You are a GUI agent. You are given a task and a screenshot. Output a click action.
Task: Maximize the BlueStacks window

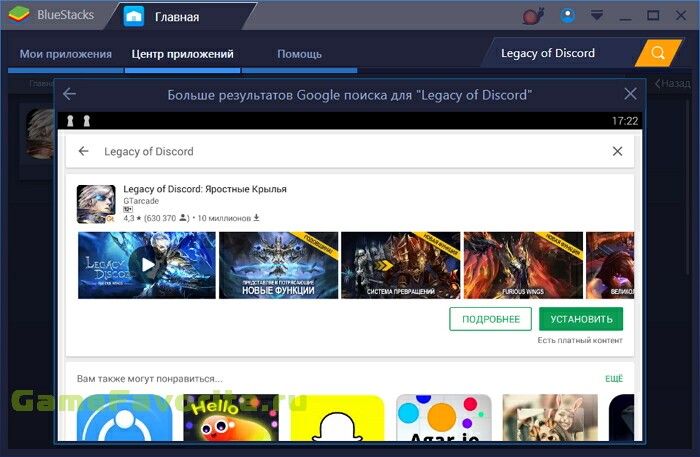pyautogui.click(x=653, y=16)
